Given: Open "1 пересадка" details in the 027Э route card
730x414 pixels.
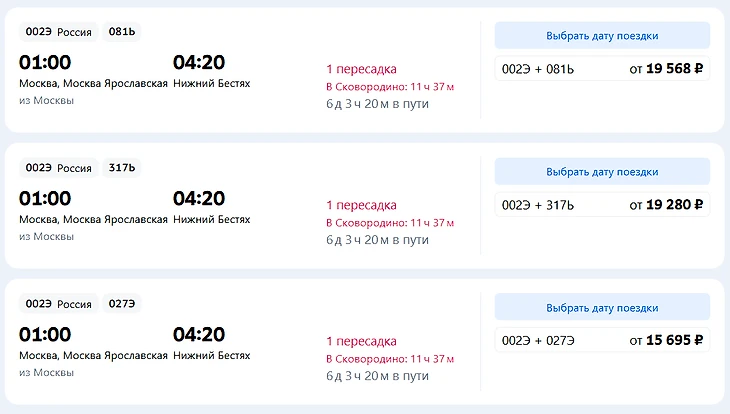Looking at the screenshot, I should pos(361,341).
